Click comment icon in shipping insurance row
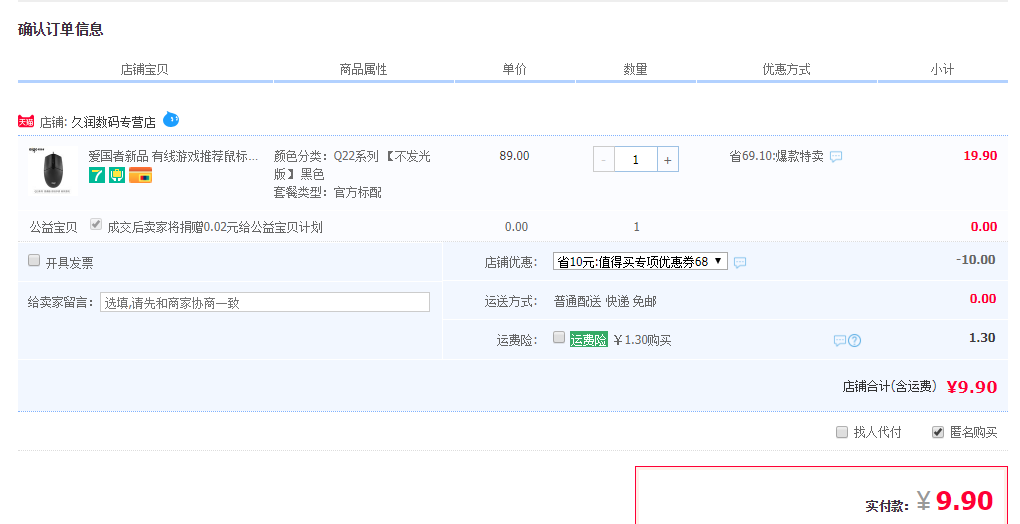Image resolution: width=1020 pixels, height=524 pixels. pos(840,341)
